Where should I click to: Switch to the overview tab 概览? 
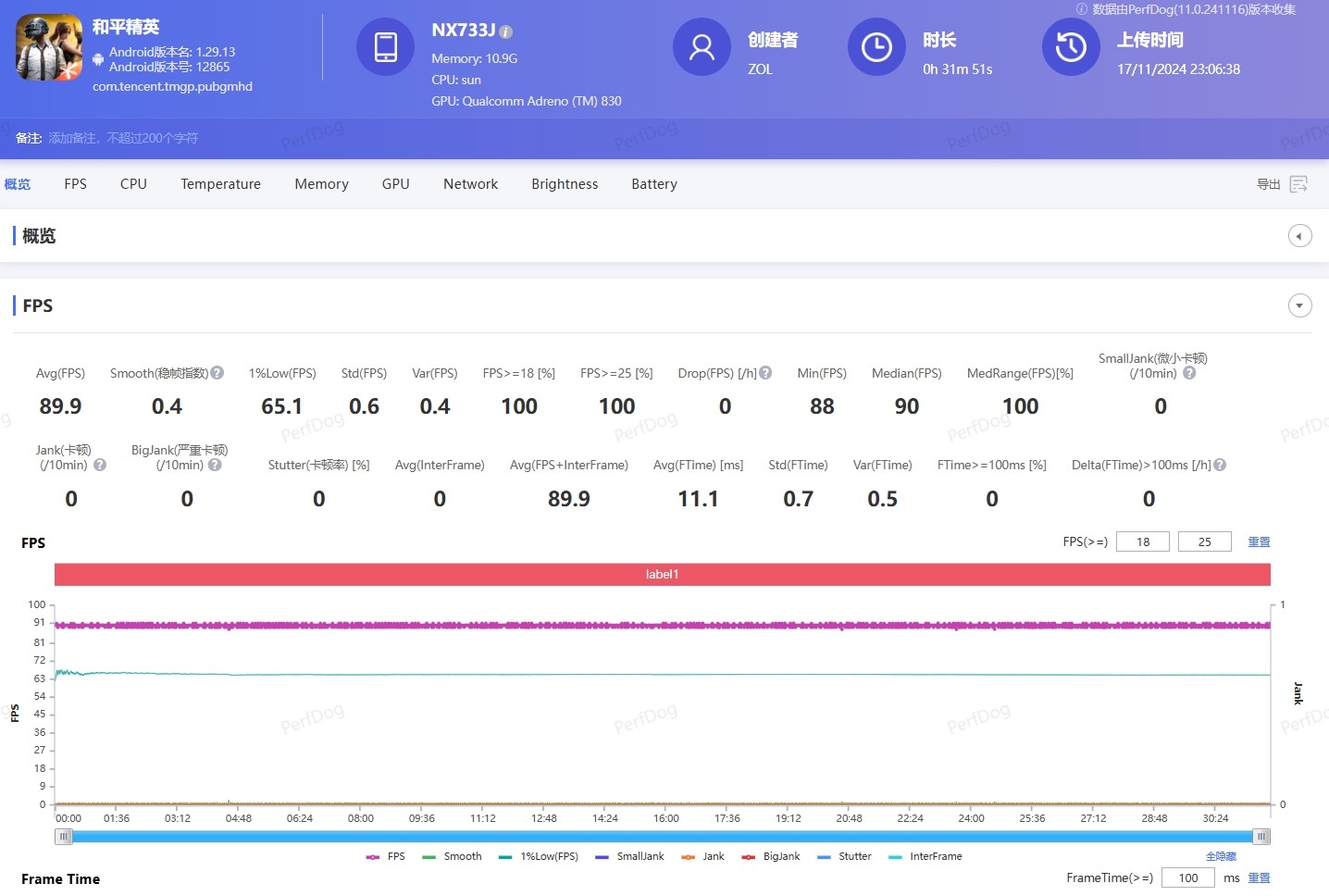tap(18, 184)
